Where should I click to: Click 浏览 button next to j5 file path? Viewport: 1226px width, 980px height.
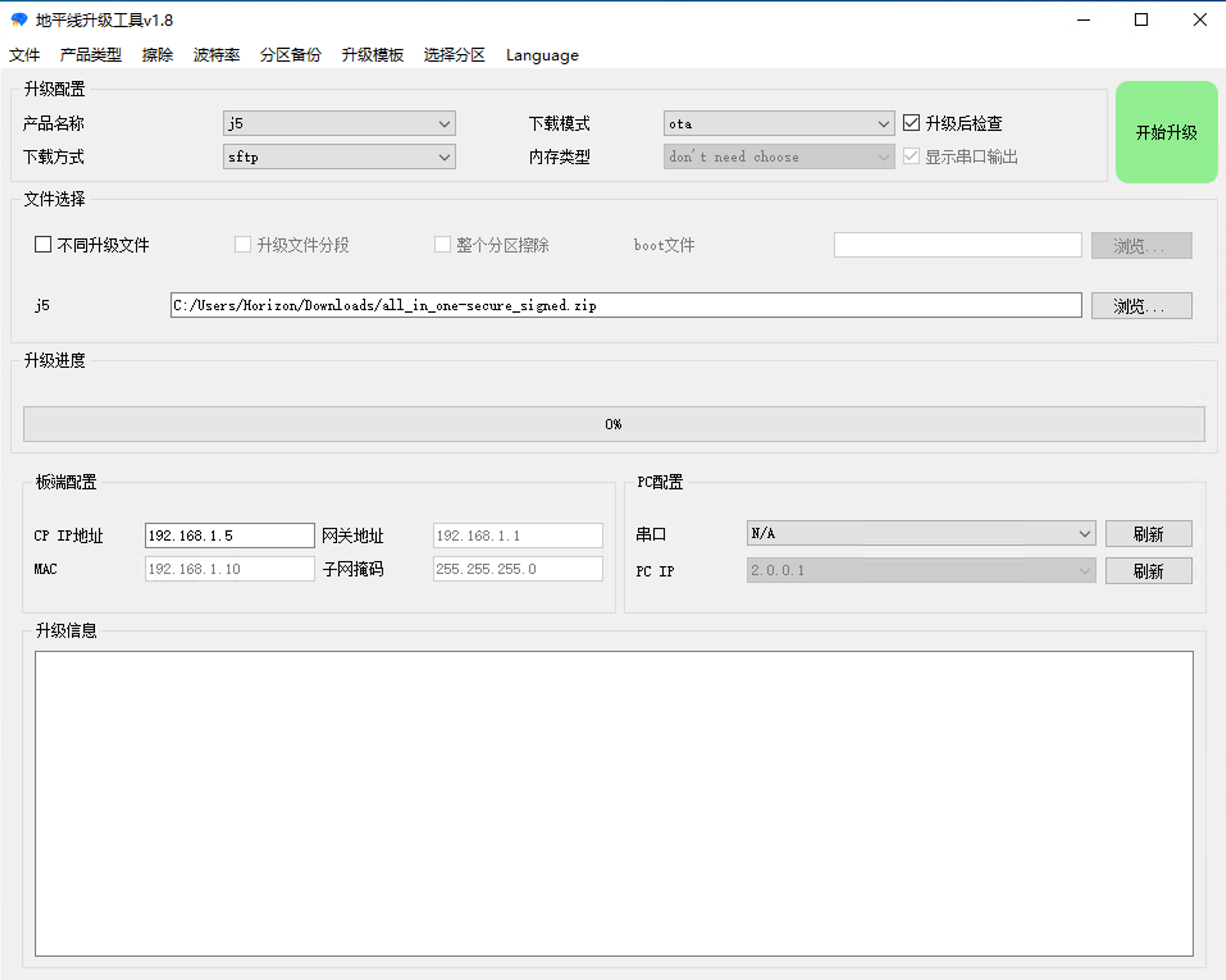1141,306
